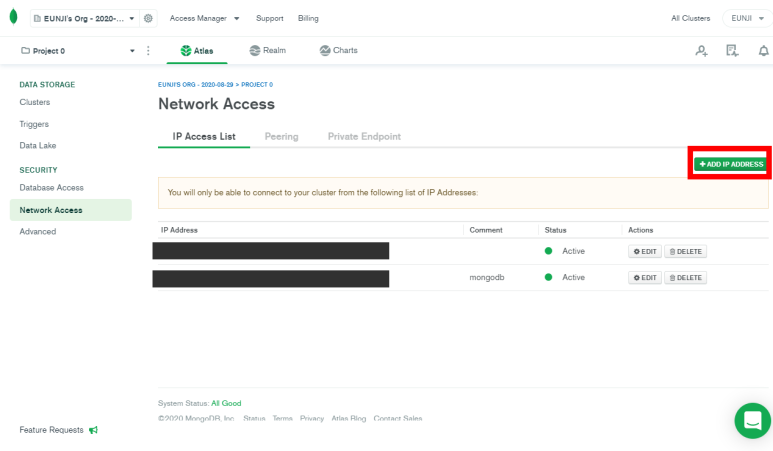Click the invite user icon
773x451 pixels.
tap(702, 51)
